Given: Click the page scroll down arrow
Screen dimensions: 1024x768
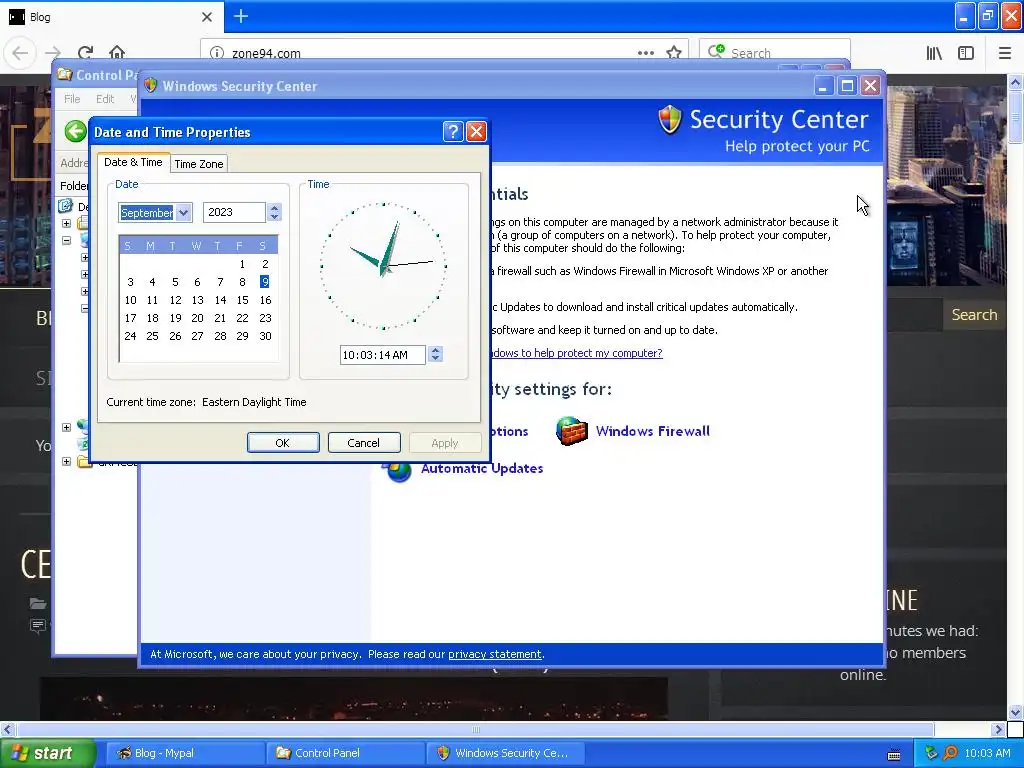Looking at the screenshot, I should click(1016, 712).
